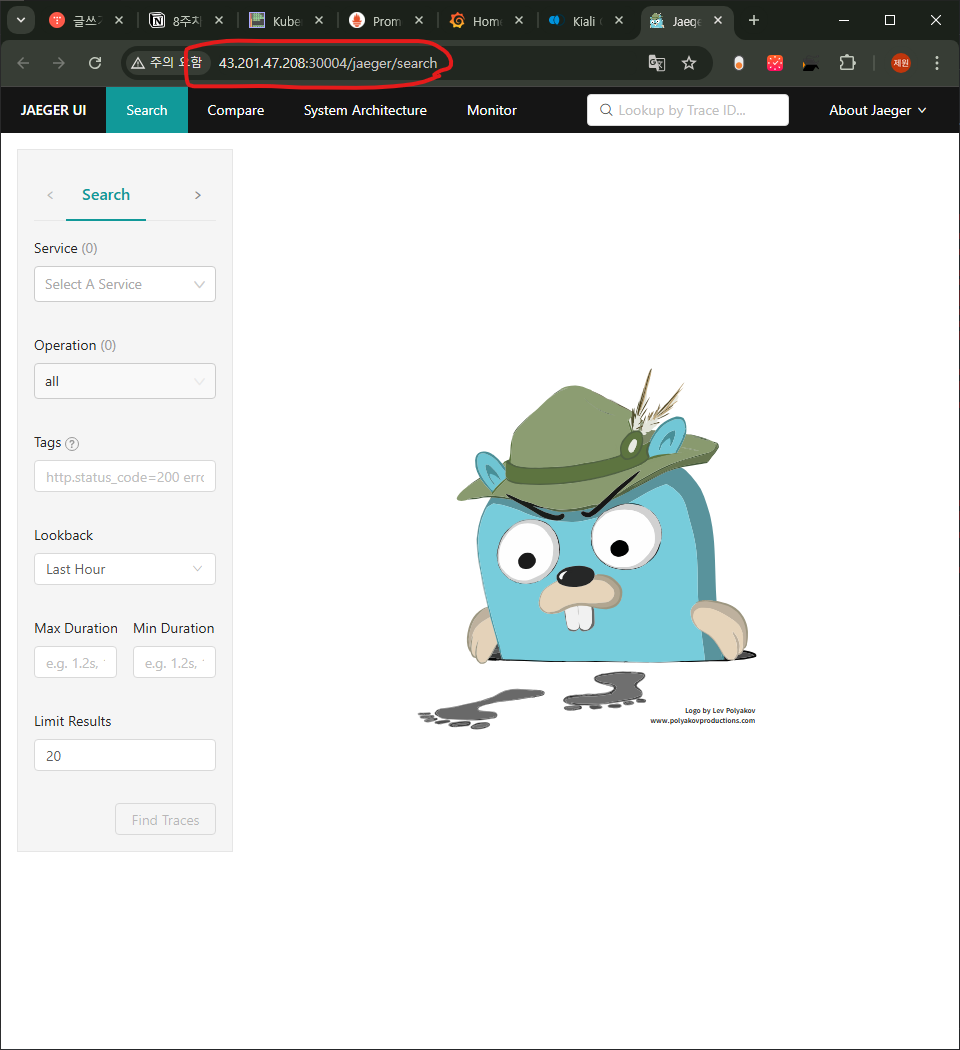Switch to the Prometheus browser tab
Image resolution: width=960 pixels, height=1050 pixels.
[386, 21]
